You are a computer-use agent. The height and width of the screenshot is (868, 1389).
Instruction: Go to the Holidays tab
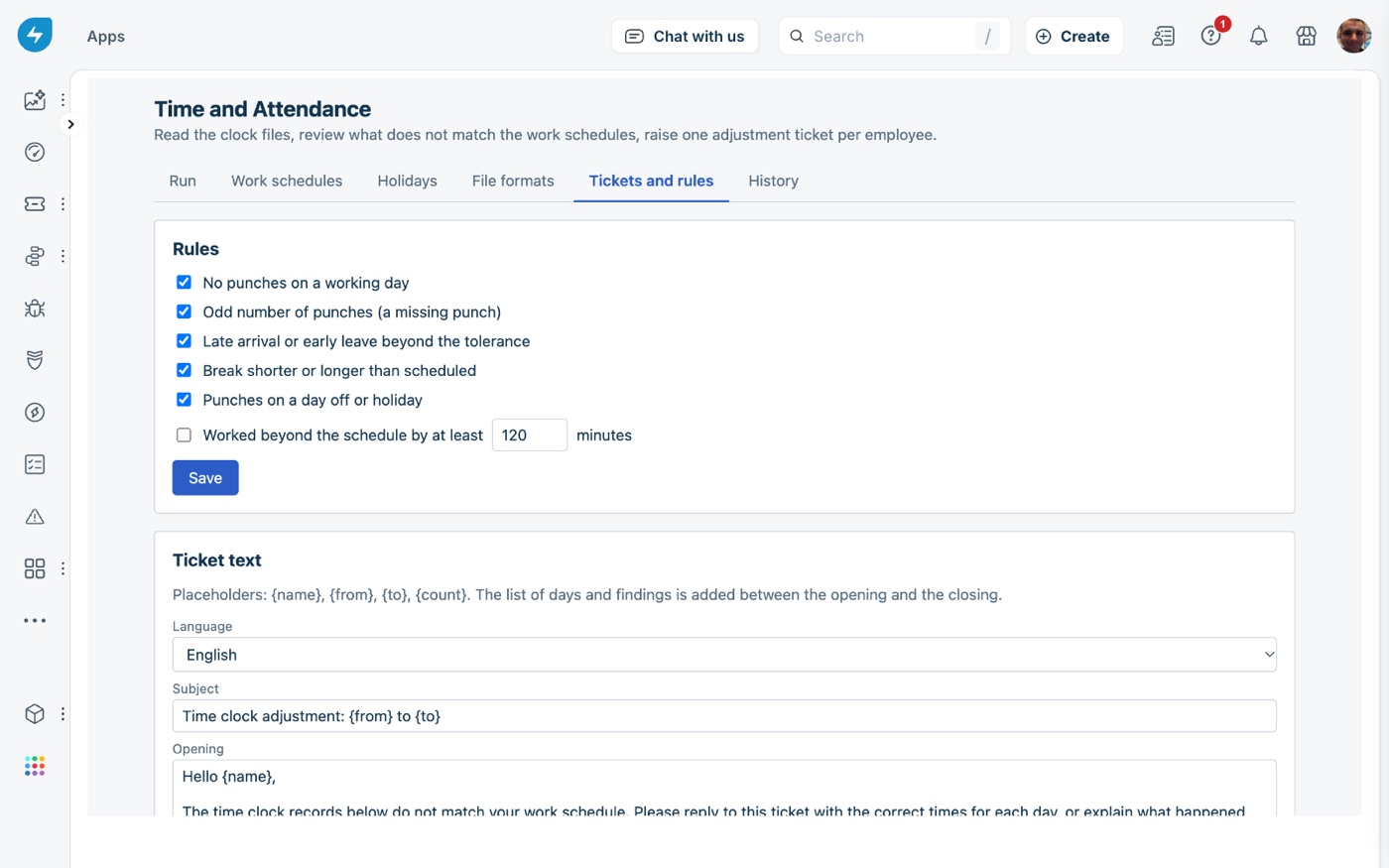(407, 181)
